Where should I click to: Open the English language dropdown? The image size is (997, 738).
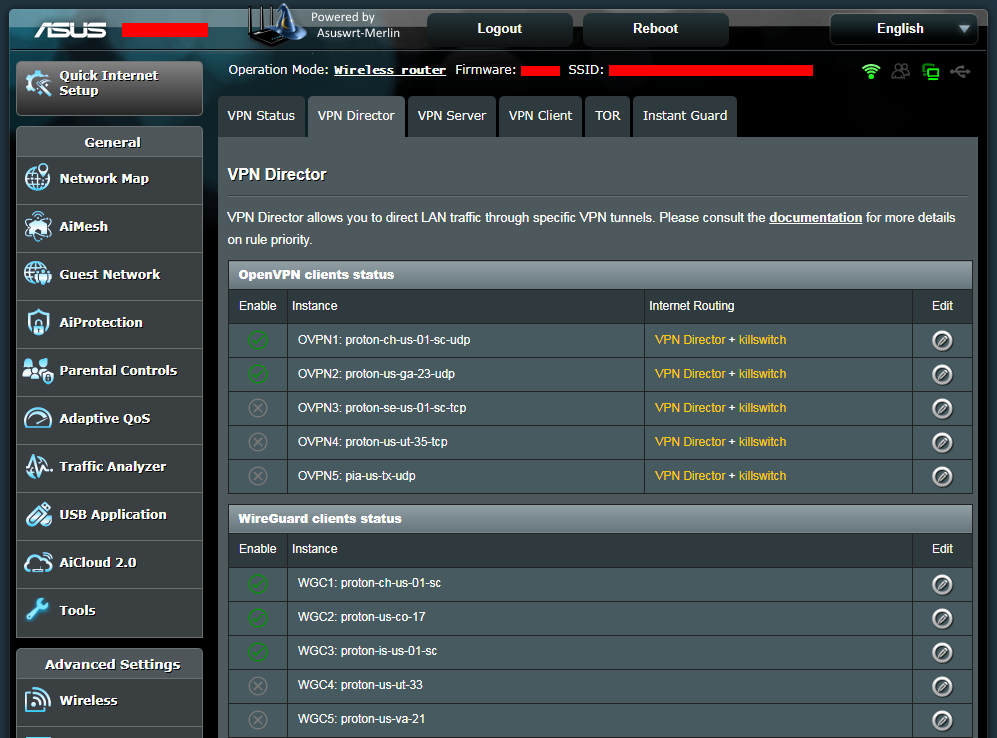pos(904,29)
